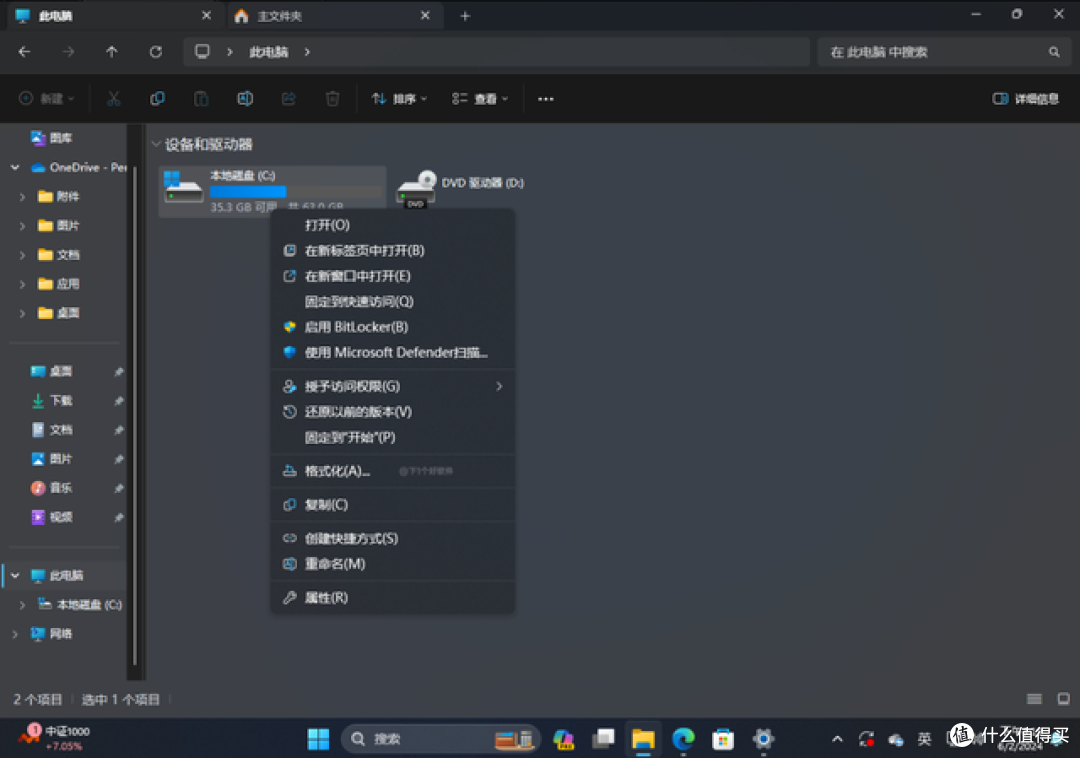Click 下载 in quick access sidebar
This screenshot has width=1080, height=758.
tap(61, 400)
